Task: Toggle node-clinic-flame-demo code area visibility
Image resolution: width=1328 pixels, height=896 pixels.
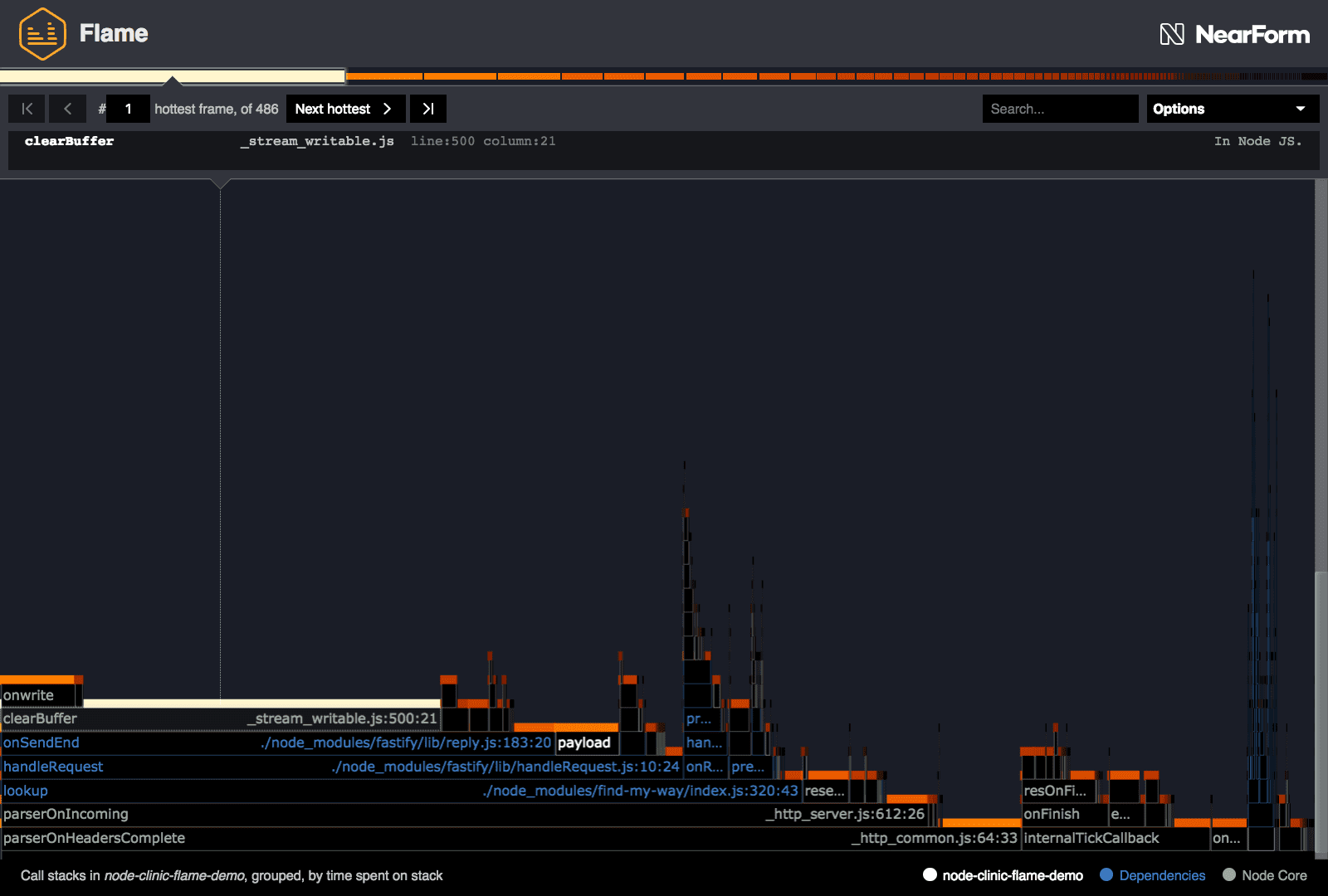Action: [1003, 875]
